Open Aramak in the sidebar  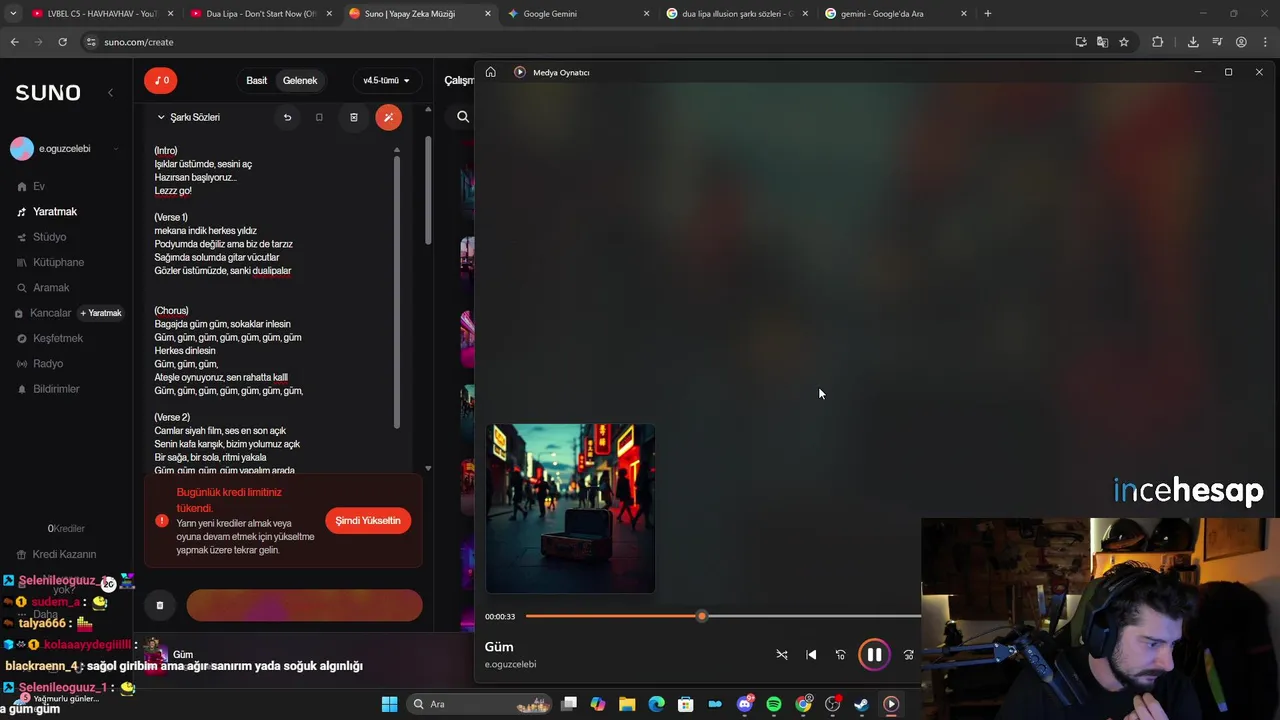(x=51, y=288)
